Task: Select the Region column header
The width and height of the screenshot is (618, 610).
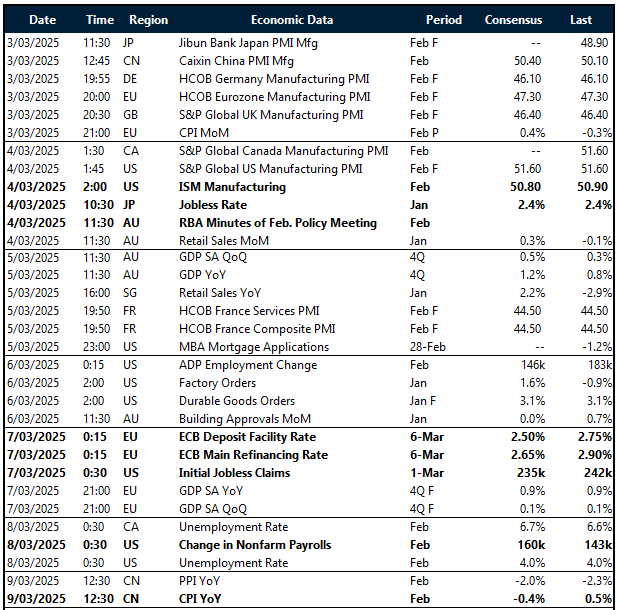Action: [148, 19]
